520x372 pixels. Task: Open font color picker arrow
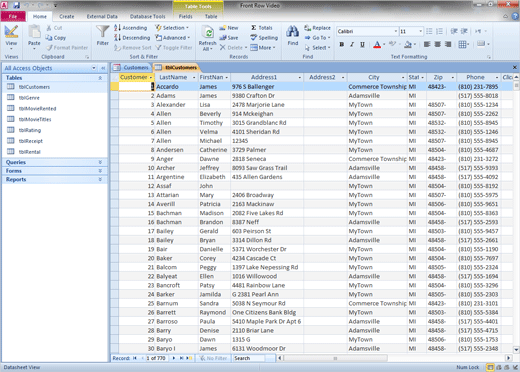[384, 44]
